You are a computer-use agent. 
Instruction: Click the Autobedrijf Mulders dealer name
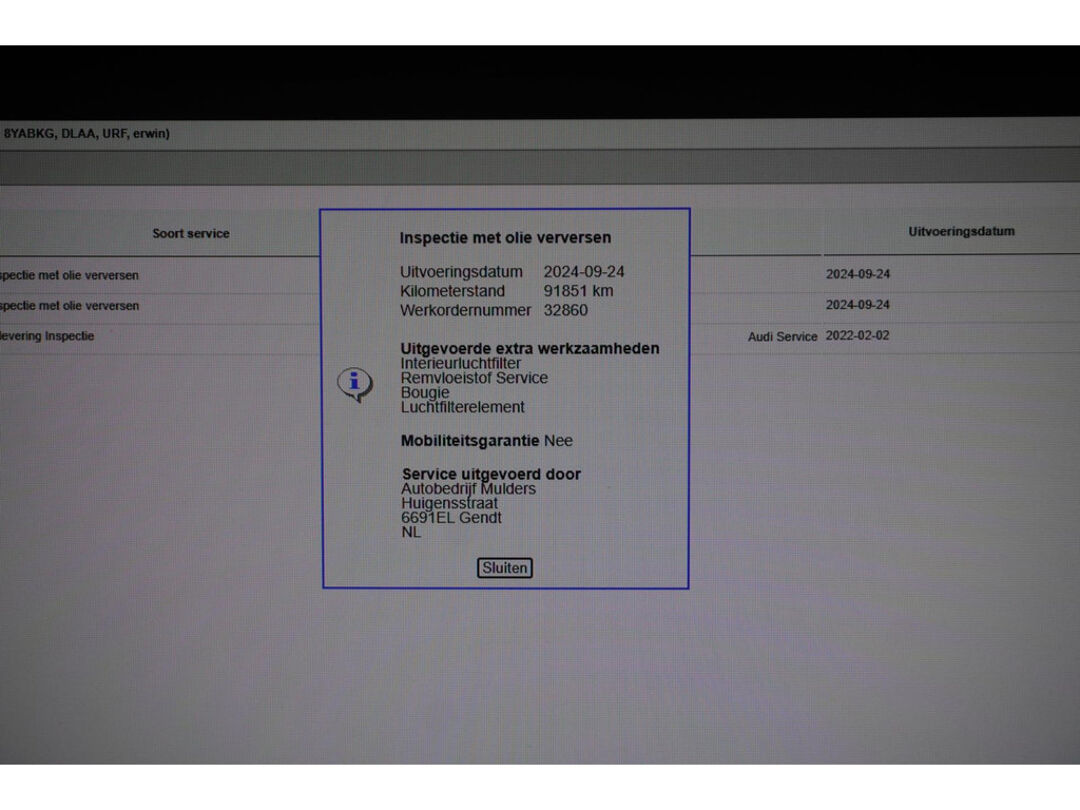pyautogui.click(x=468, y=489)
